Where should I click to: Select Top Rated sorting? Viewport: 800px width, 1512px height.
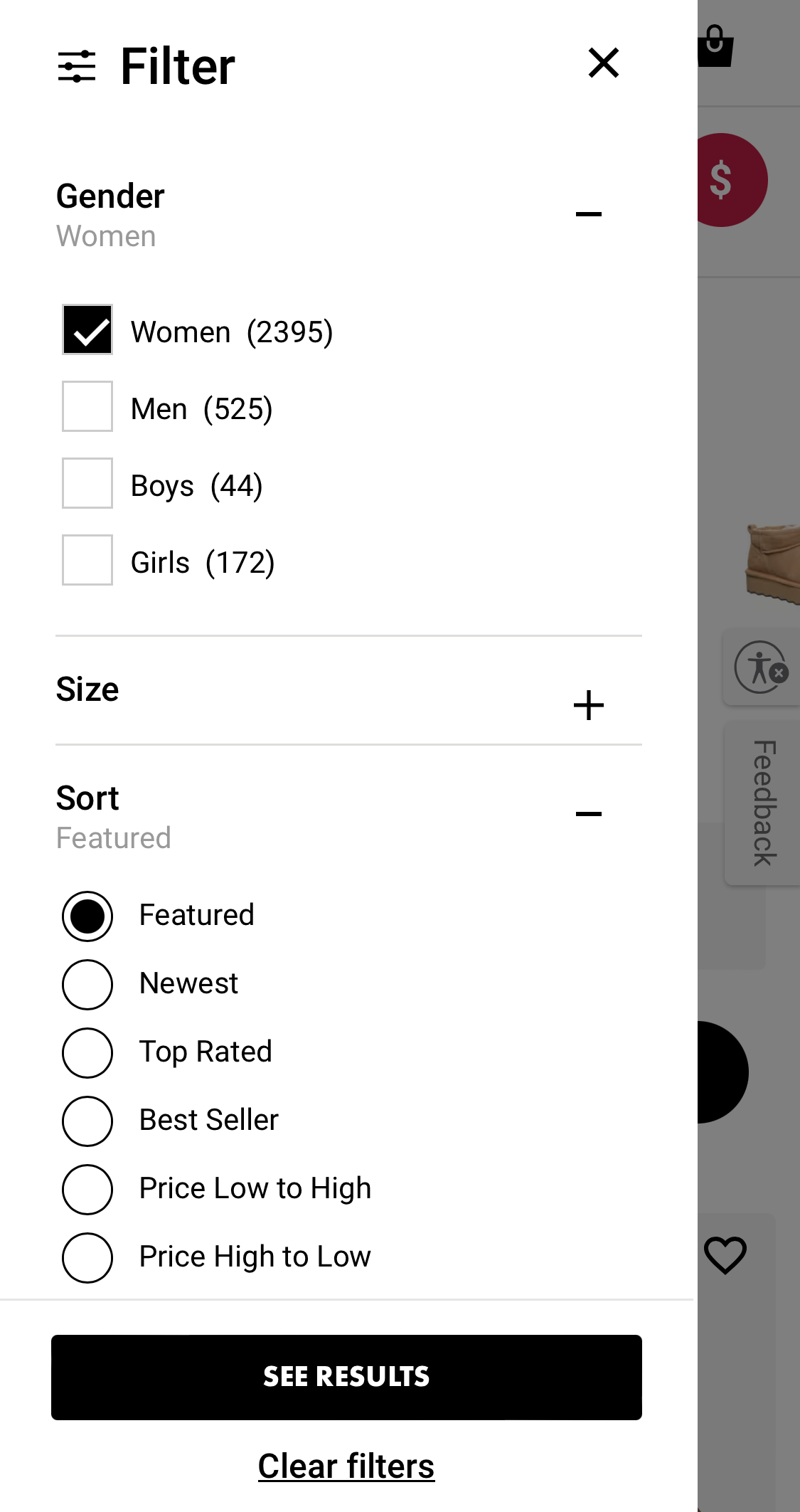click(87, 1052)
